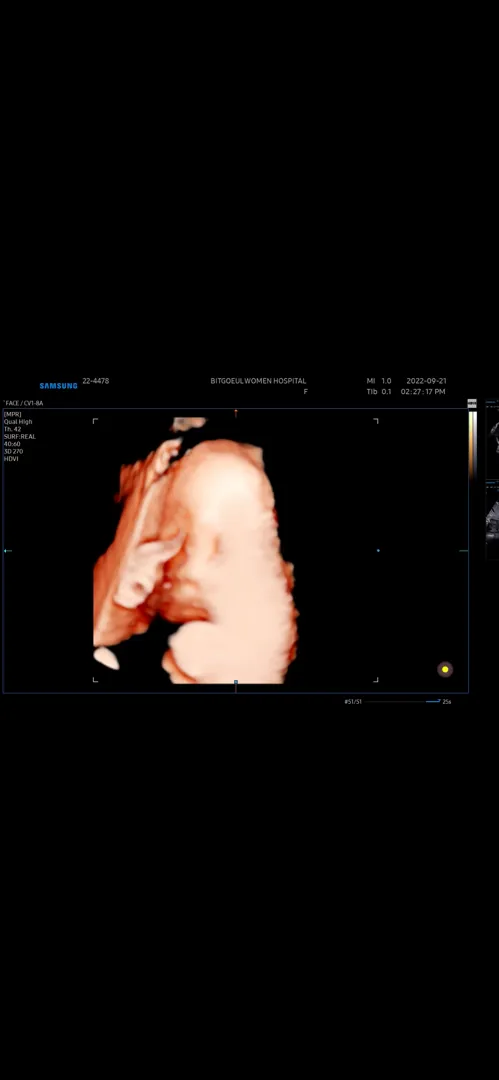Select the top-left ROI corner bracket

pos(95,420)
